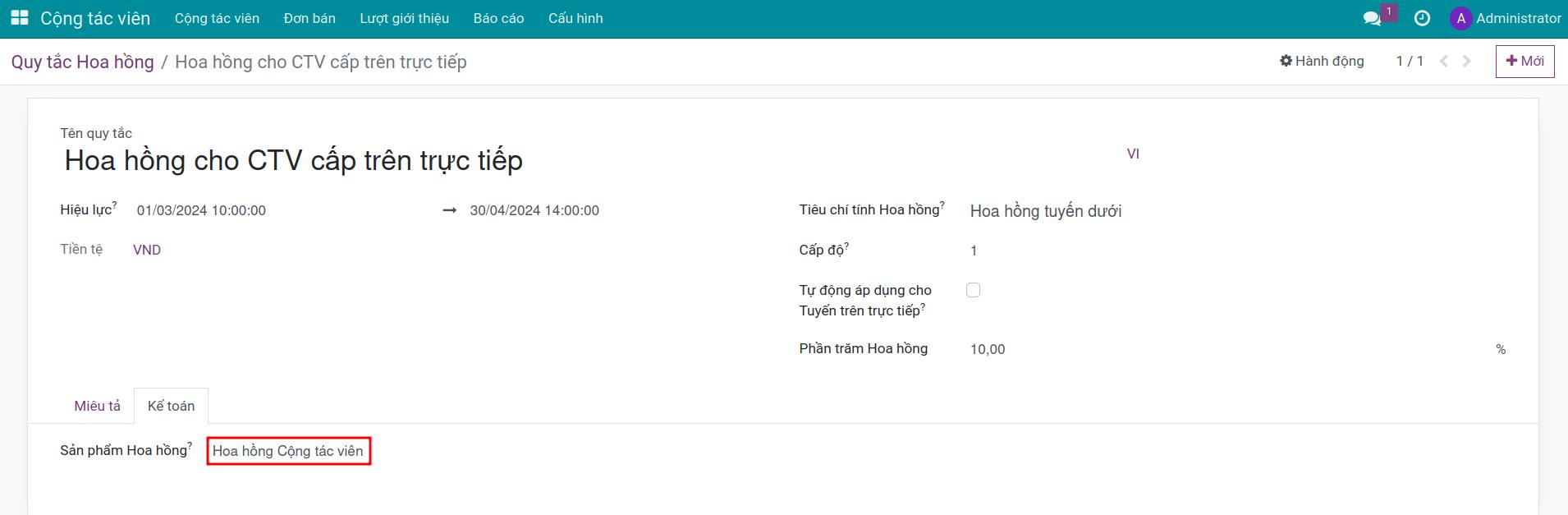1568x515 pixels.
Task: Click the 1 / 1 pager counter
Action: 1410,61
